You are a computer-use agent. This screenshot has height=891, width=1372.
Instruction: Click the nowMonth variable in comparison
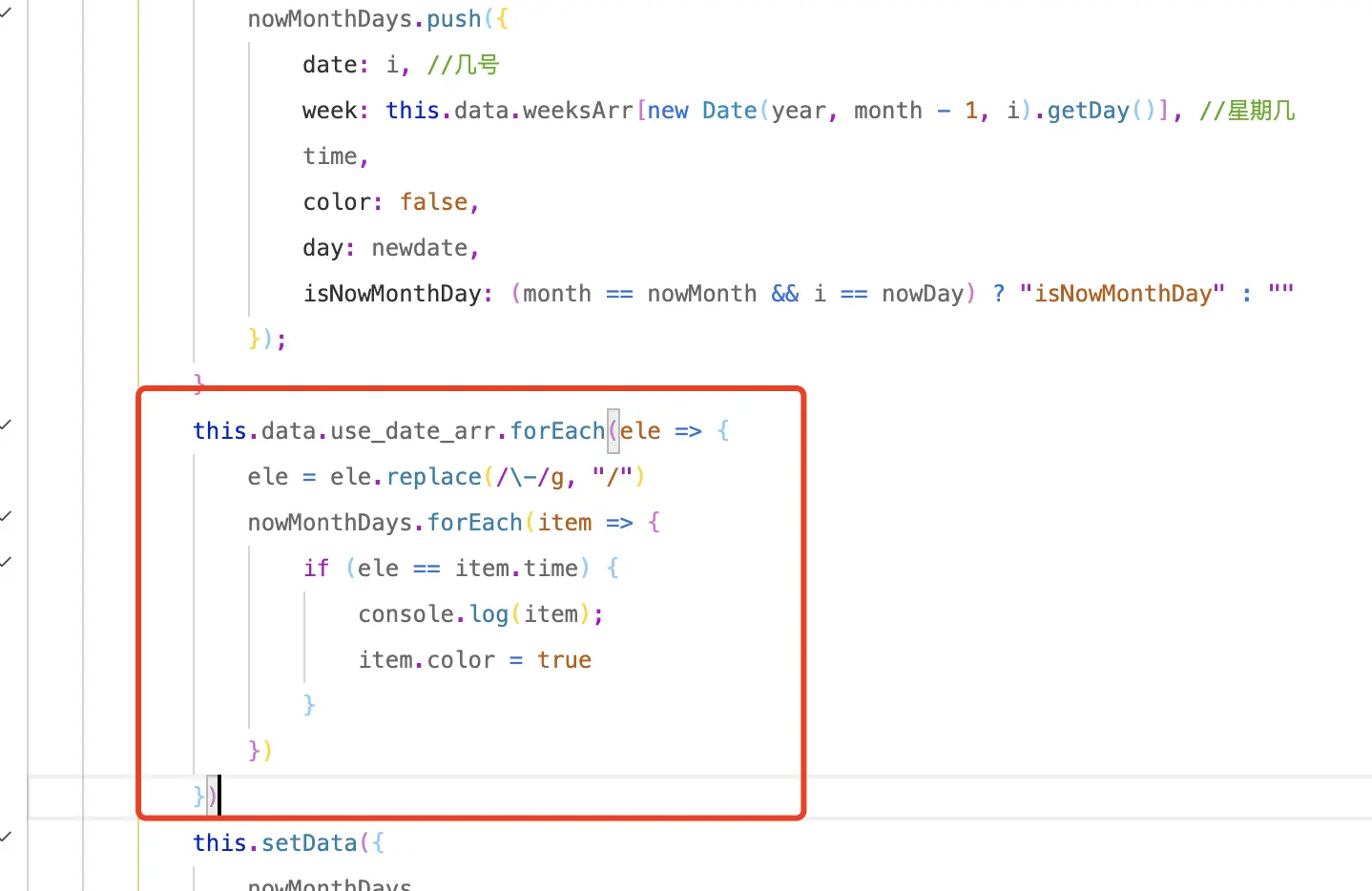pos(701,294)
